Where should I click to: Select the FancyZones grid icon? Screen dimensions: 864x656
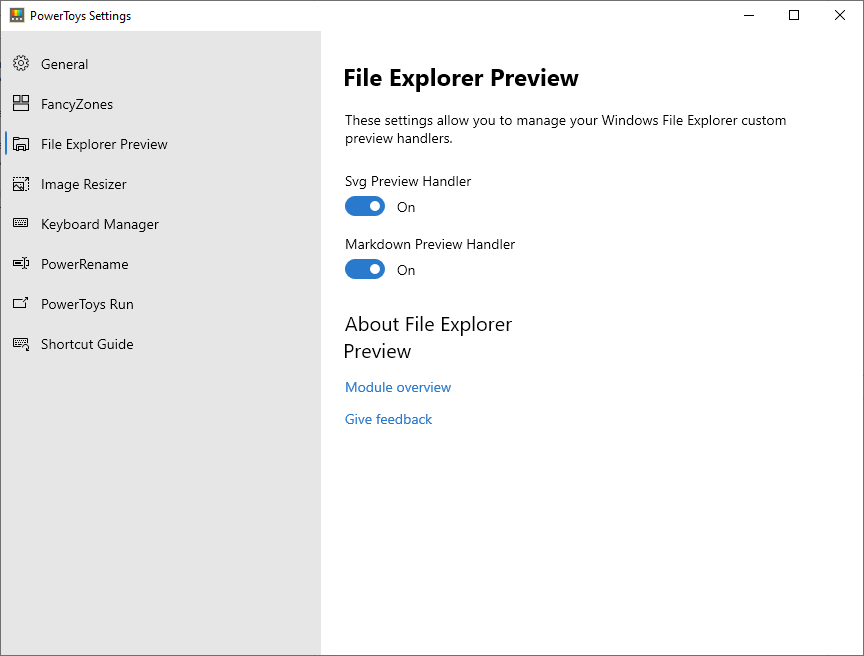[x=21, y=104]
